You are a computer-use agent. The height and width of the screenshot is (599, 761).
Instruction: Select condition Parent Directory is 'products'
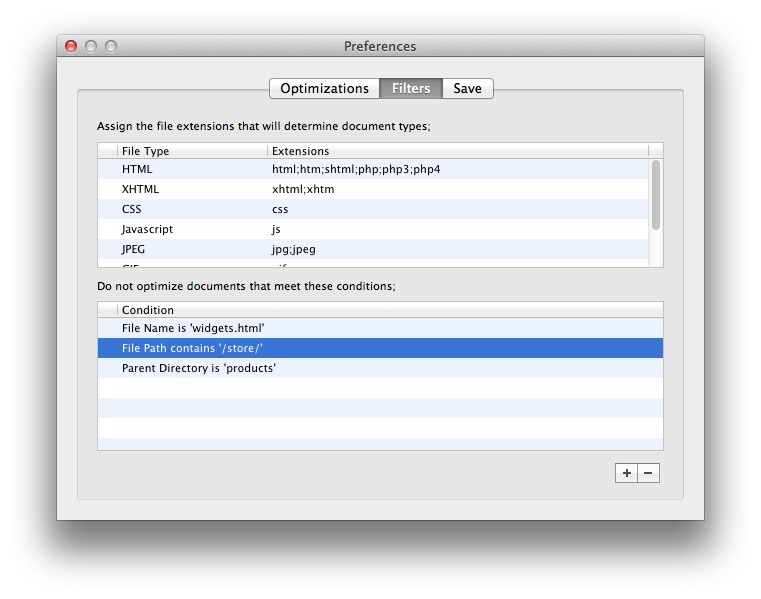(x=380, y=368)
